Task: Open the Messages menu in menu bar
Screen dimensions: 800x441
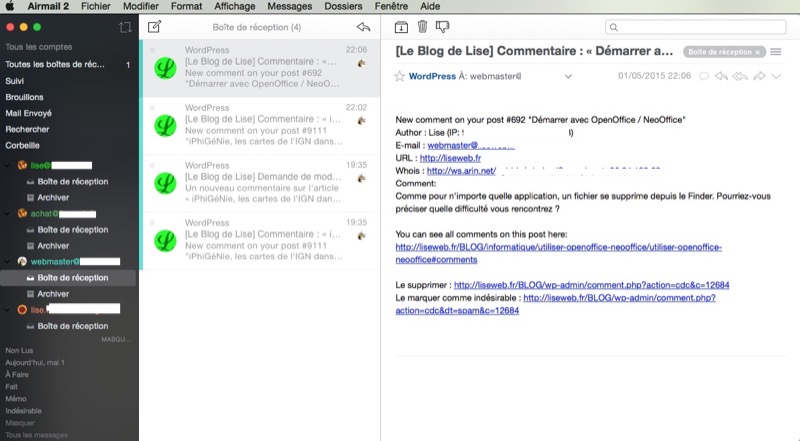Action: click(x=289, y=6)
